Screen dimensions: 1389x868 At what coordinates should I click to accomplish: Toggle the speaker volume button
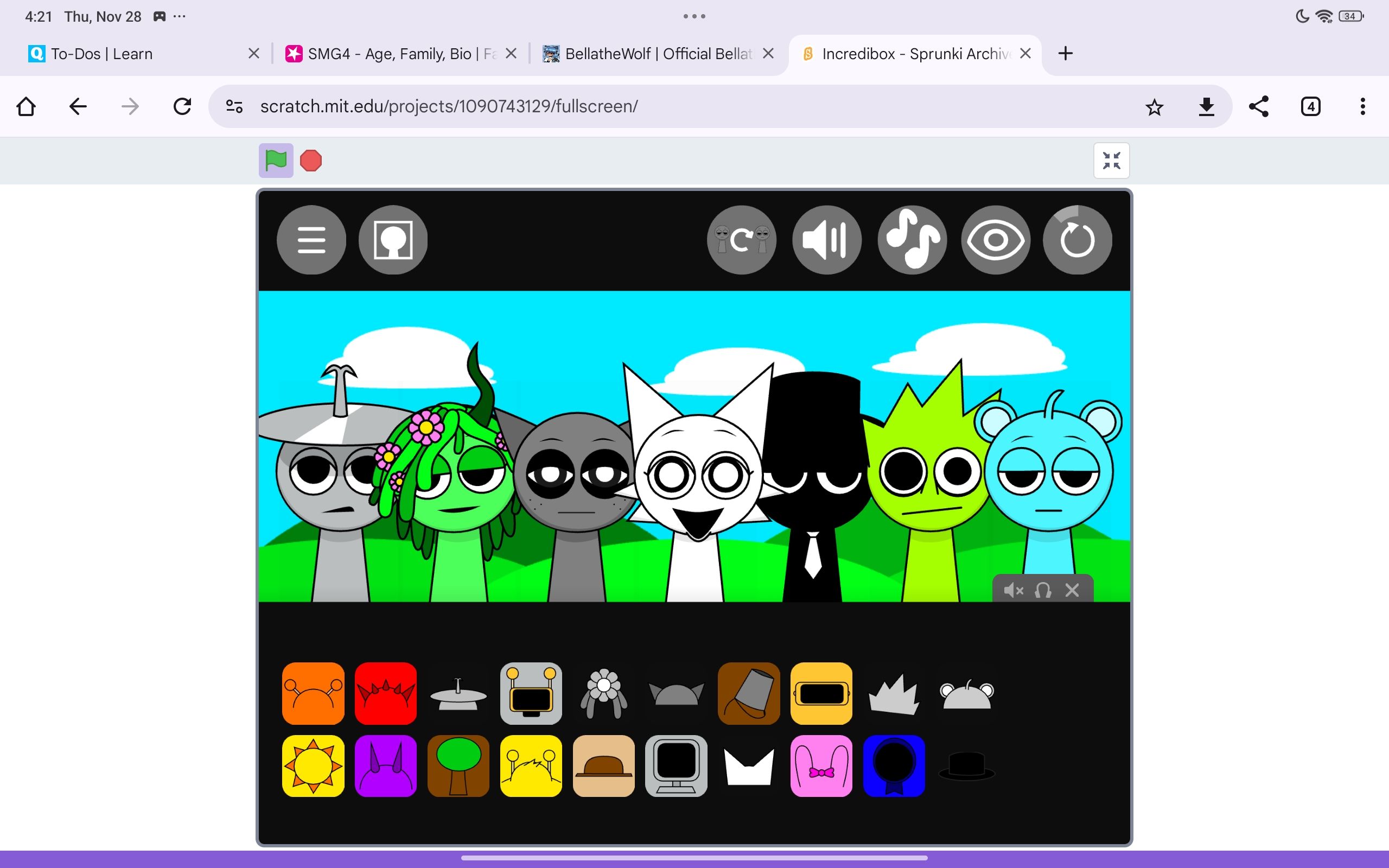(826, 240)
